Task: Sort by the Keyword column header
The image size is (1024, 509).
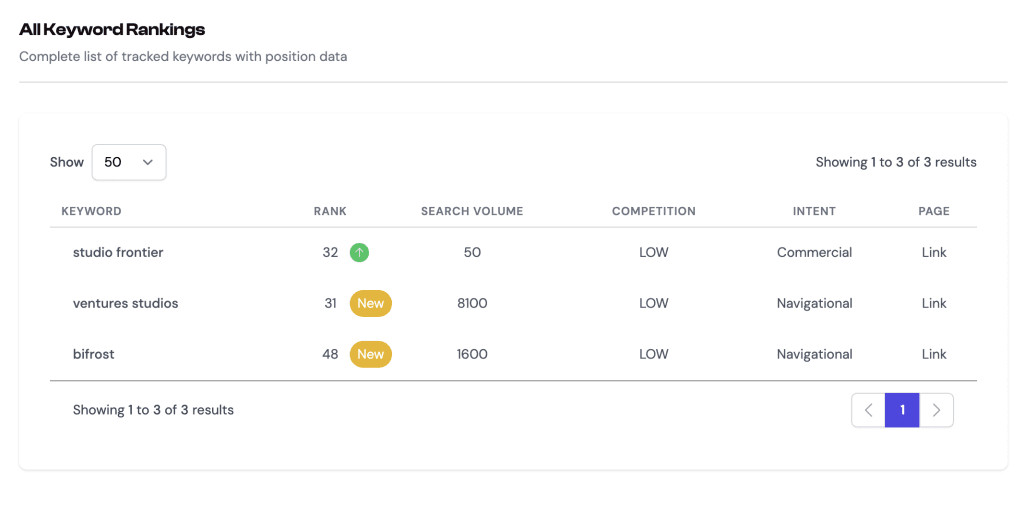Action: [91, 212]
